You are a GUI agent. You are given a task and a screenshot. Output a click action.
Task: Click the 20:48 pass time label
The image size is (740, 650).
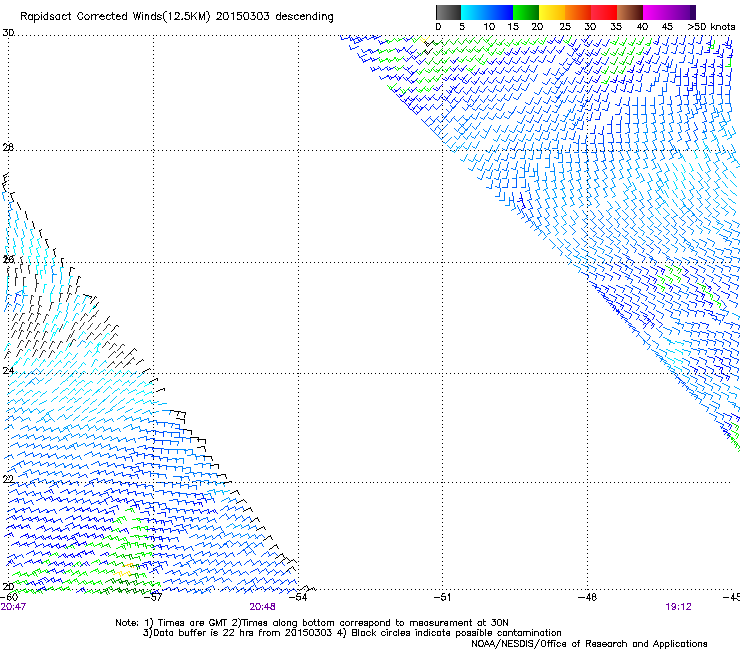(262, 607)
